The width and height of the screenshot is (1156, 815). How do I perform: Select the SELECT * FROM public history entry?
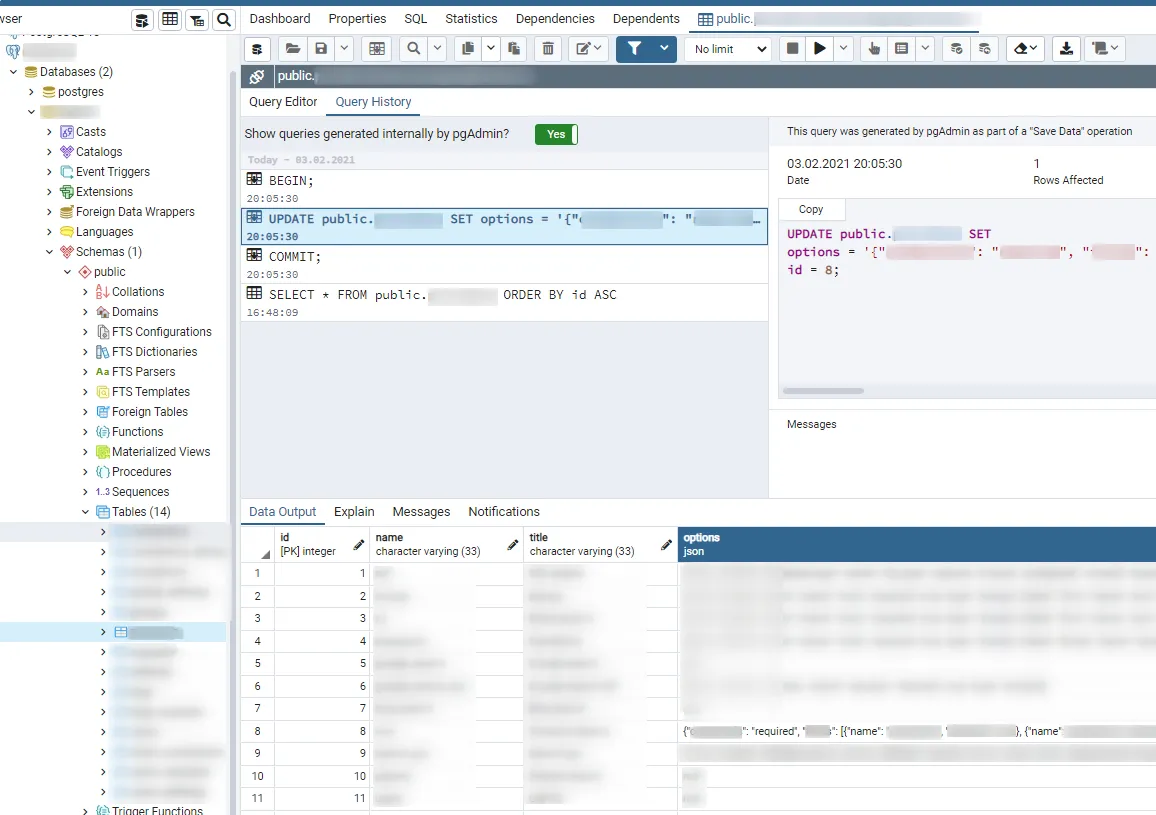[504, 302]
